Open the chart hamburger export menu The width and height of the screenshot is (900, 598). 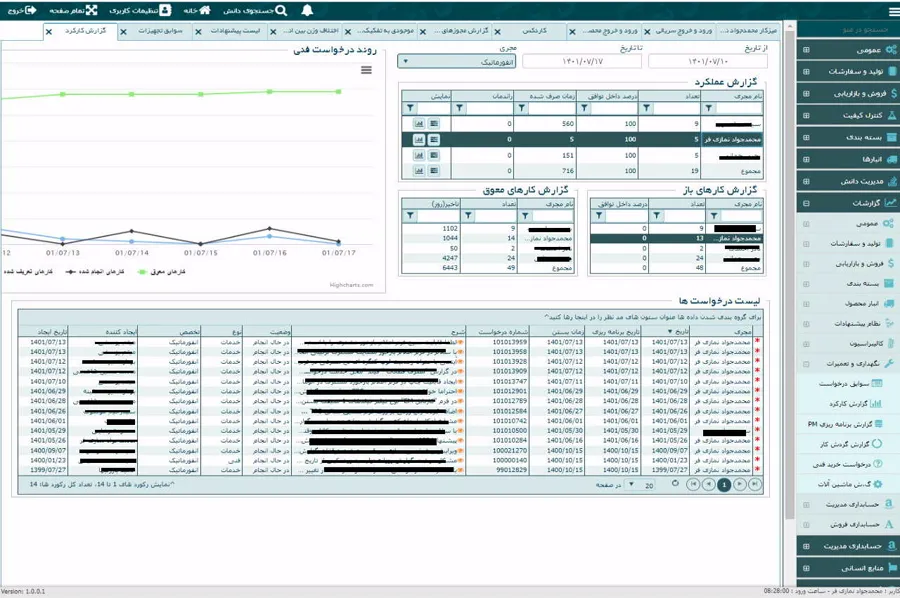[366, 70]
